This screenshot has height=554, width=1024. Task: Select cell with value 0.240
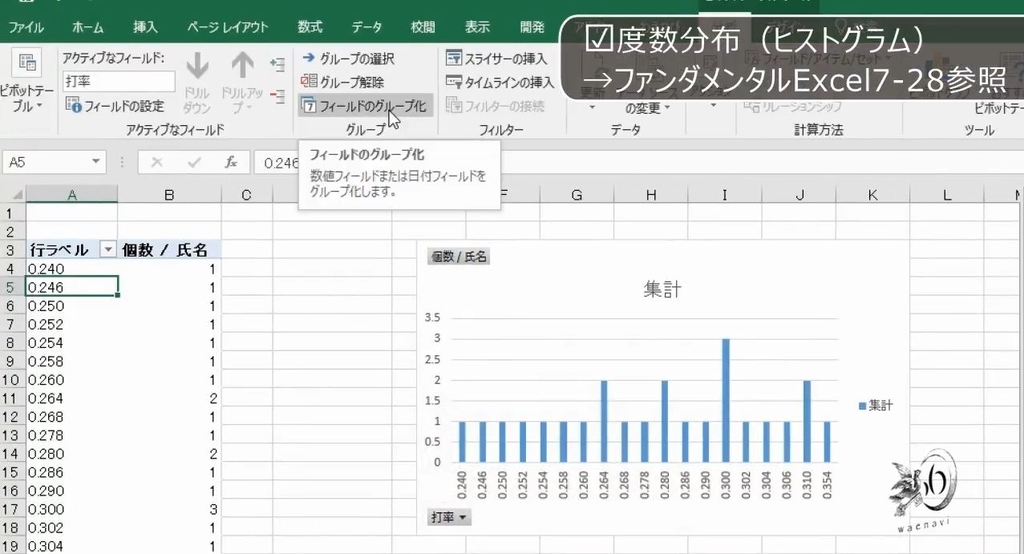coord(72,269)
